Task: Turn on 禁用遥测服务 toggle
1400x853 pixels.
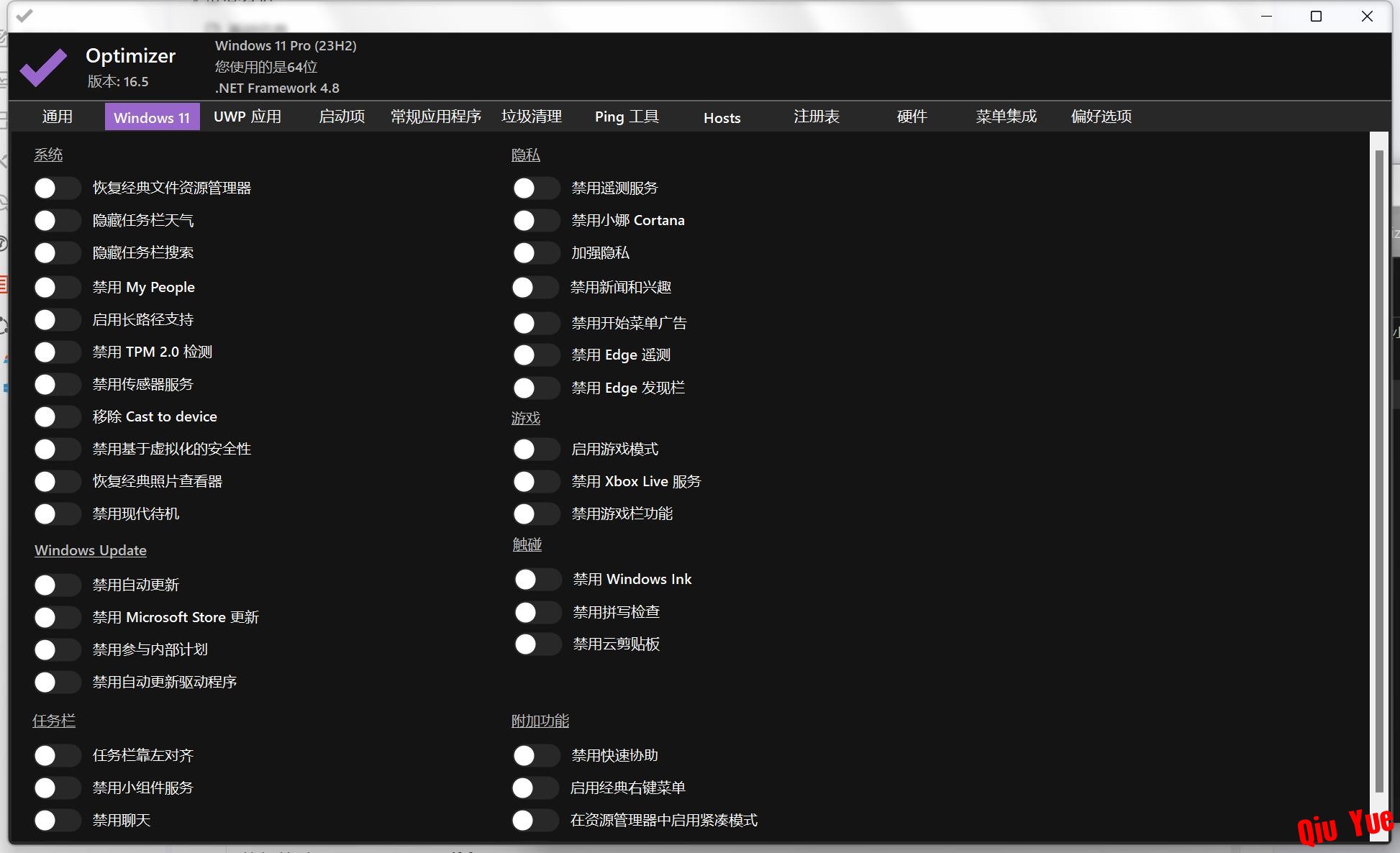Action: pos(536,188)
